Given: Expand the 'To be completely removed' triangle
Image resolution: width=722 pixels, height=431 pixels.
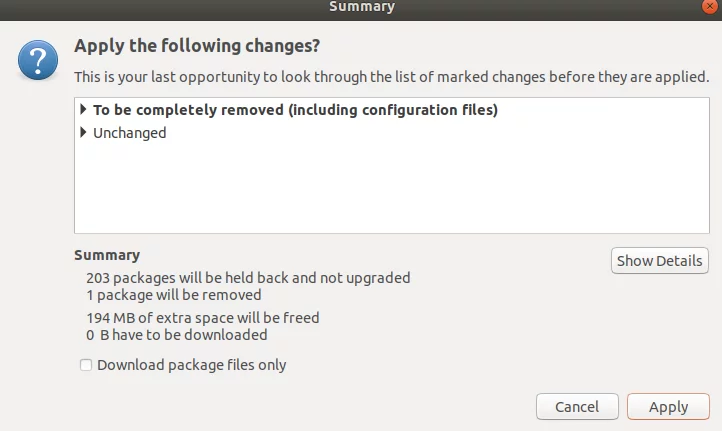Looking at the screenshot, I should coord(84,110).
